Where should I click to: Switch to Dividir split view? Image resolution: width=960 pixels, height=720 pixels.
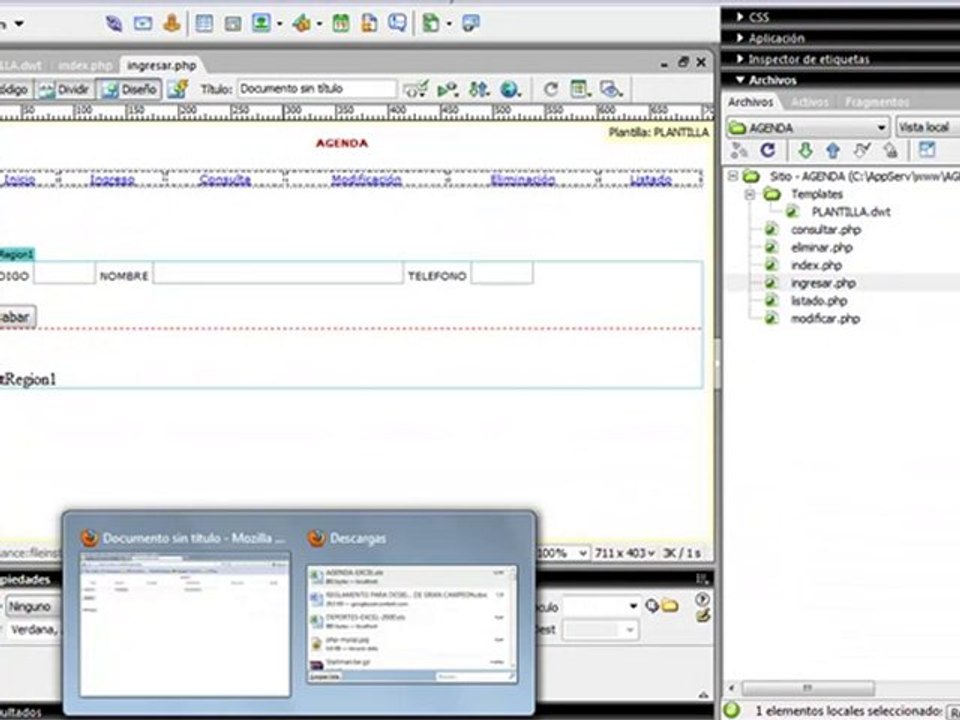64,89
